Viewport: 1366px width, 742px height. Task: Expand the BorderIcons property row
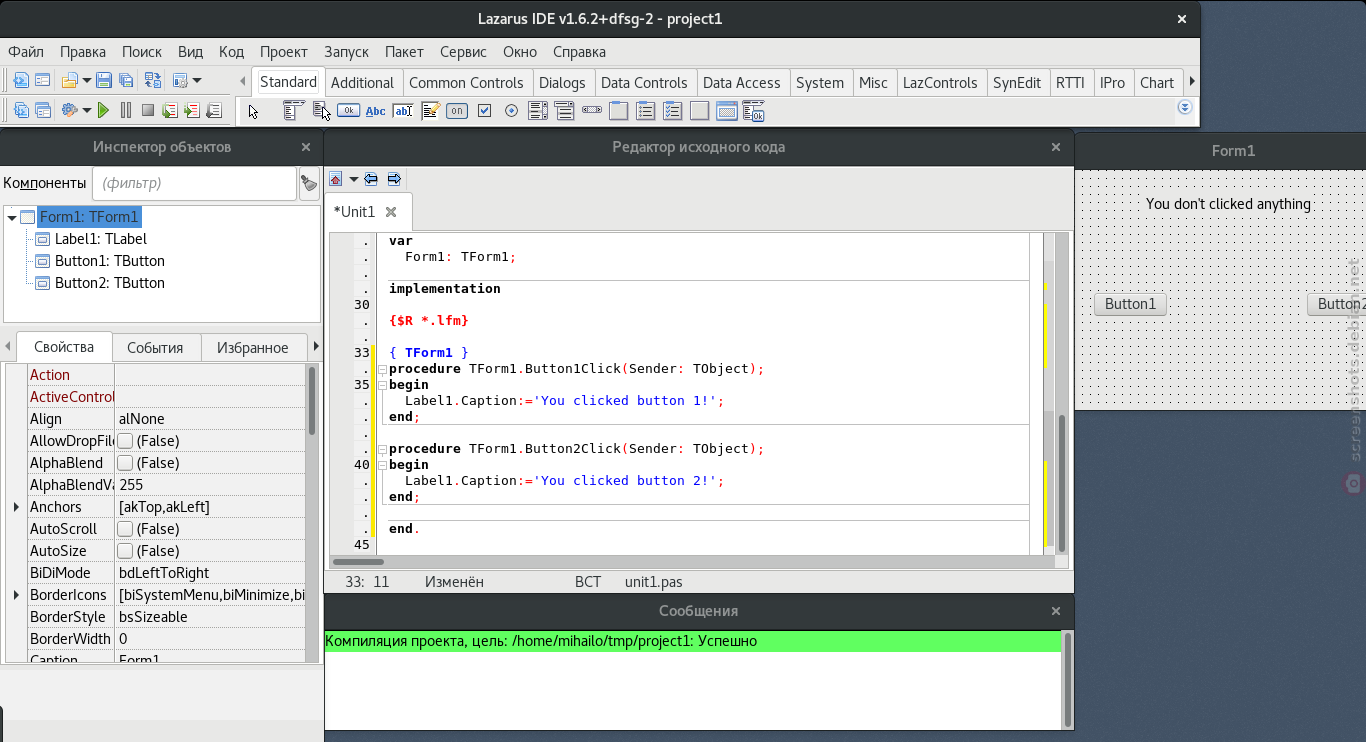(17, 595)
